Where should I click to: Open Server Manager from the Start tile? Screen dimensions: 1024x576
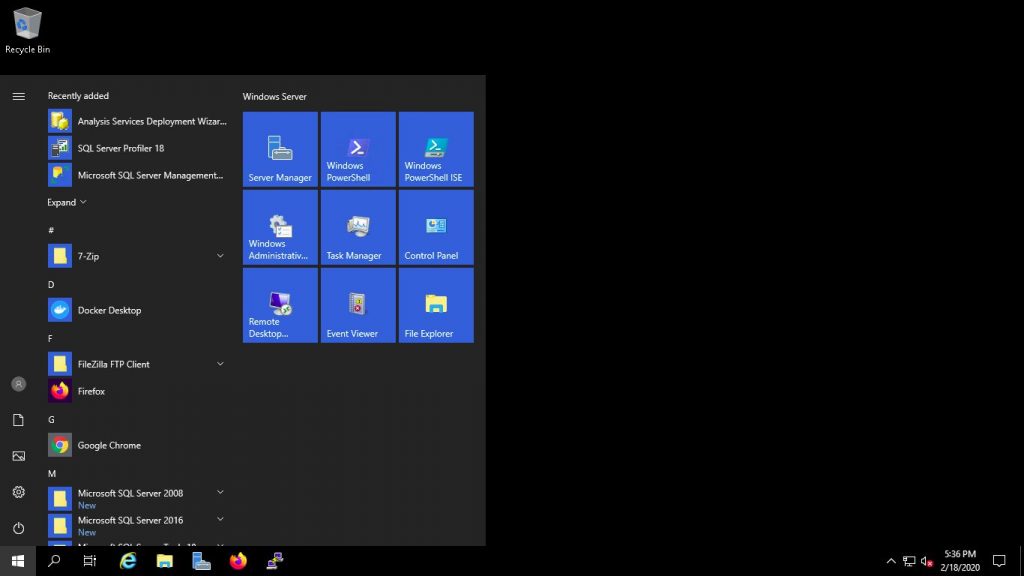279,149
